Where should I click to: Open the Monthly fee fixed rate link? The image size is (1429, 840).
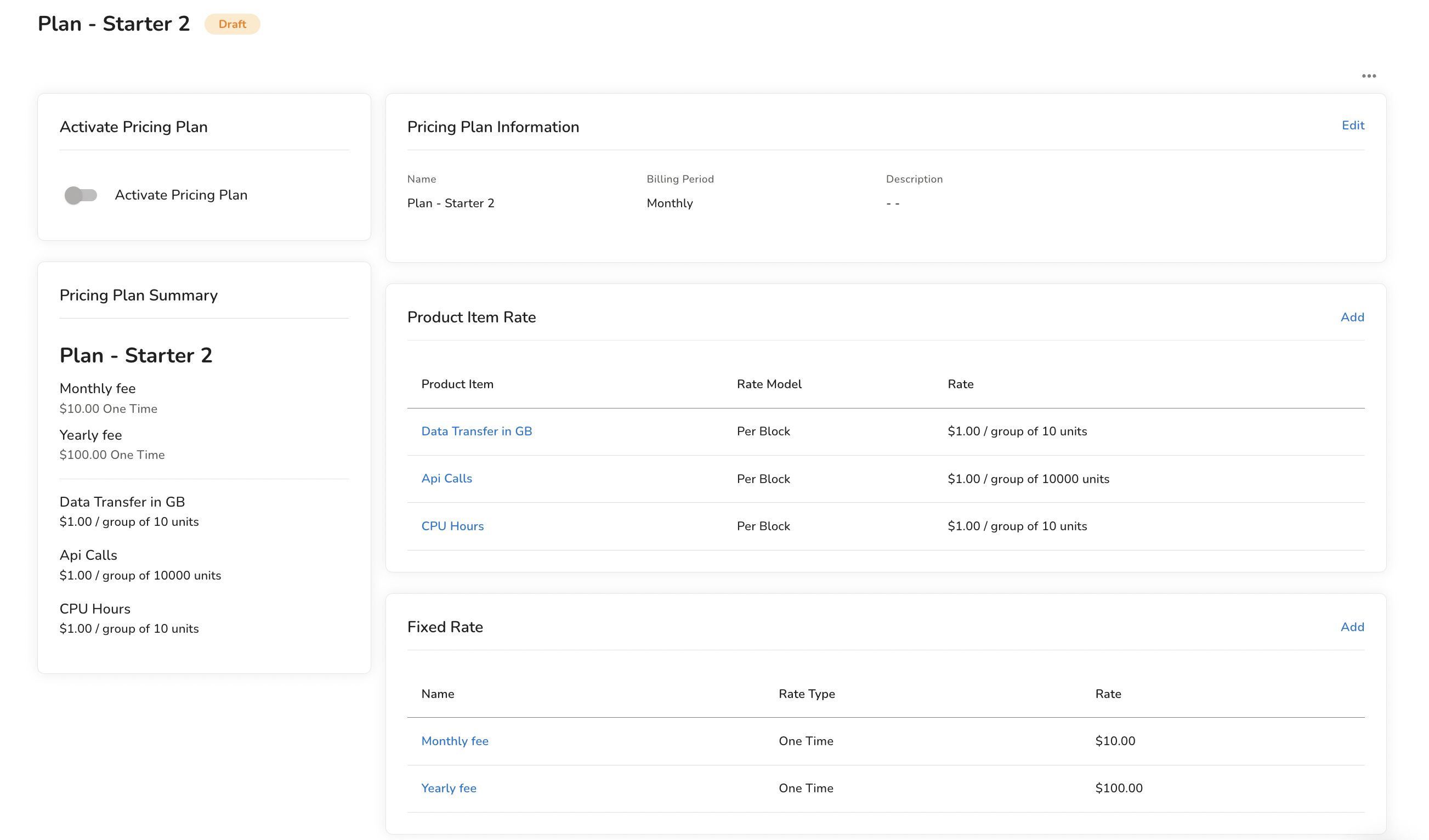(x=454, y=741)
